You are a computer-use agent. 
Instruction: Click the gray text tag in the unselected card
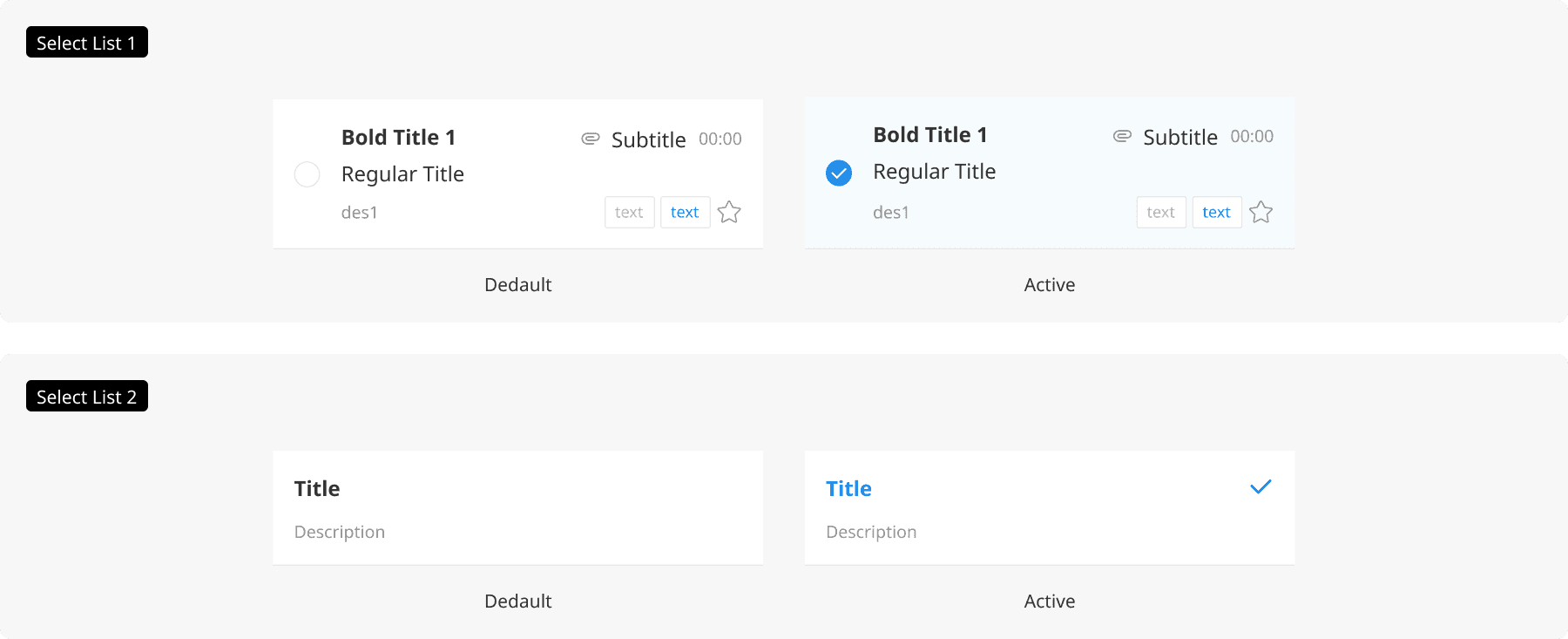[x=629, y=212]
